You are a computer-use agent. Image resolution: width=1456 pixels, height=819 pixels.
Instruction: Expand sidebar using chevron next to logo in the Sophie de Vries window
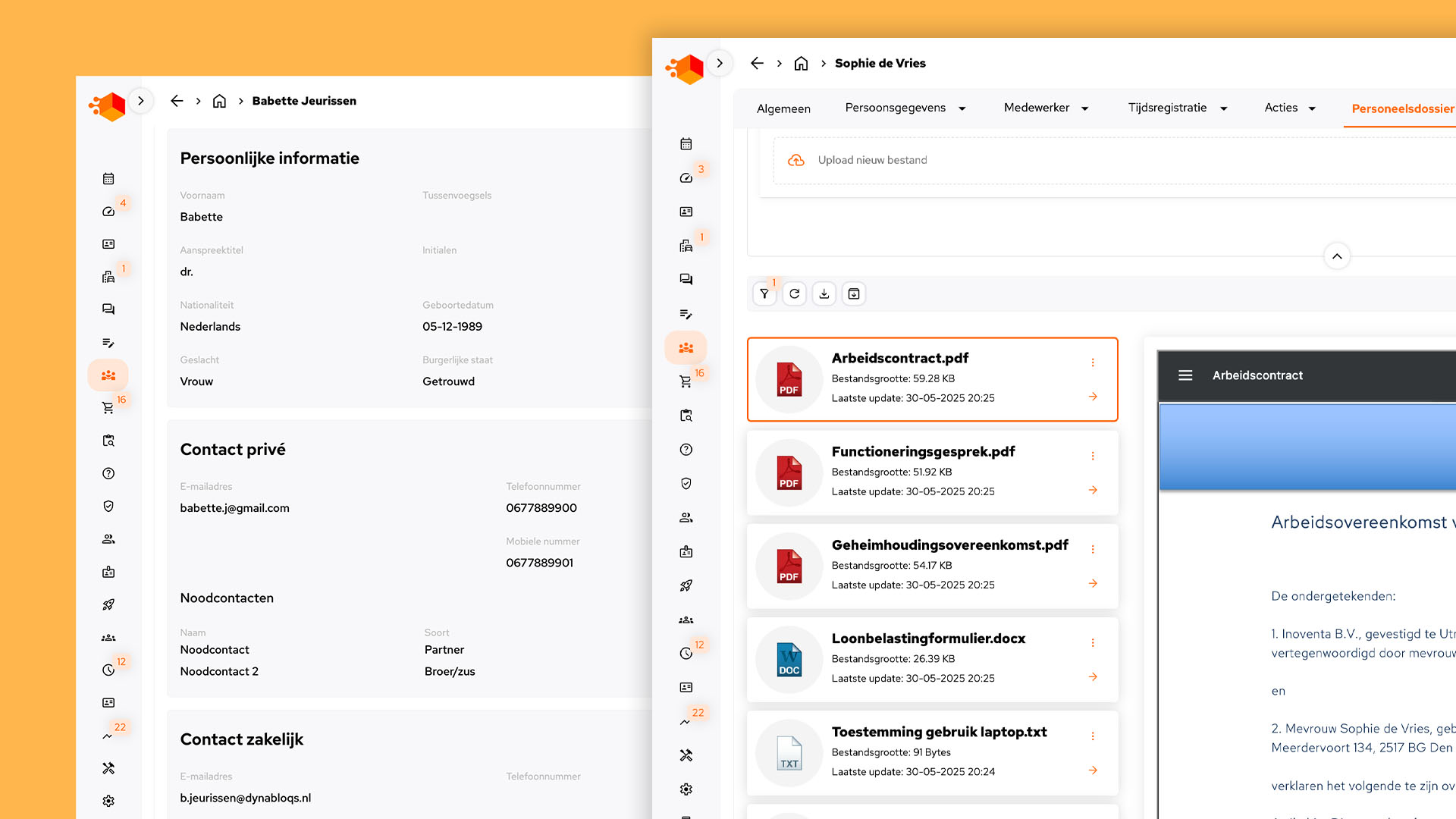point(720,63)
